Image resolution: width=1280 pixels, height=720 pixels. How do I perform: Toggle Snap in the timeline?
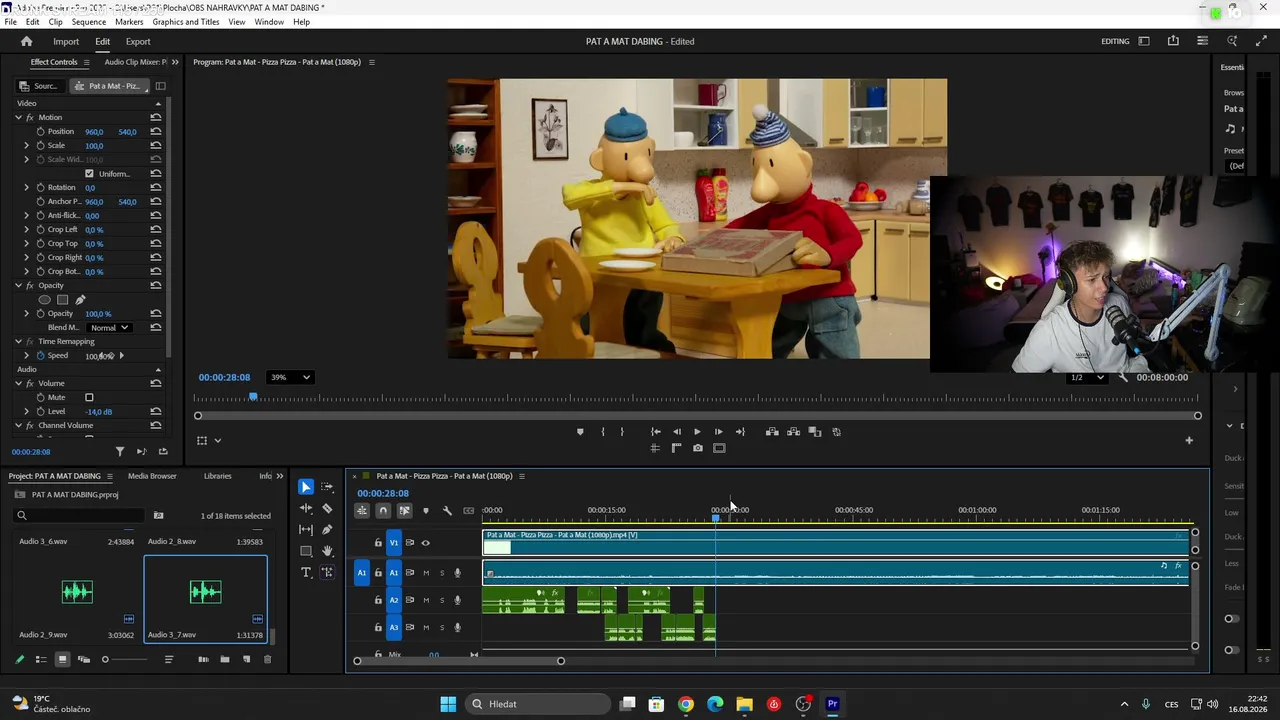coord(383,511)
